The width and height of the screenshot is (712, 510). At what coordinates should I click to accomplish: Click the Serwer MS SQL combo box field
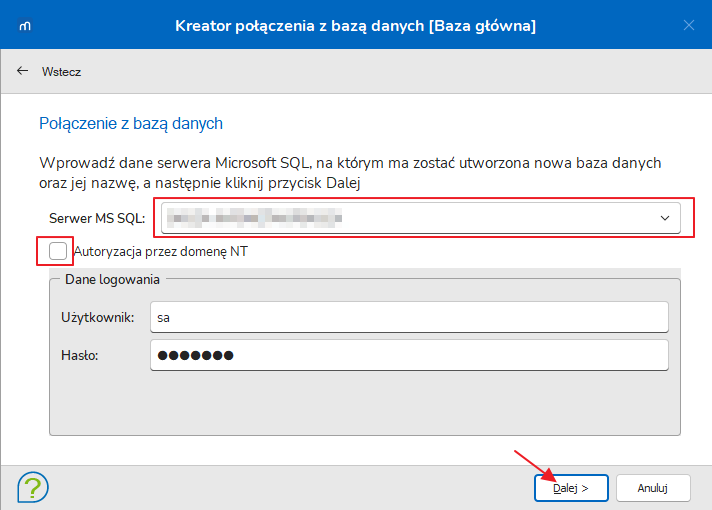(420, 218)
